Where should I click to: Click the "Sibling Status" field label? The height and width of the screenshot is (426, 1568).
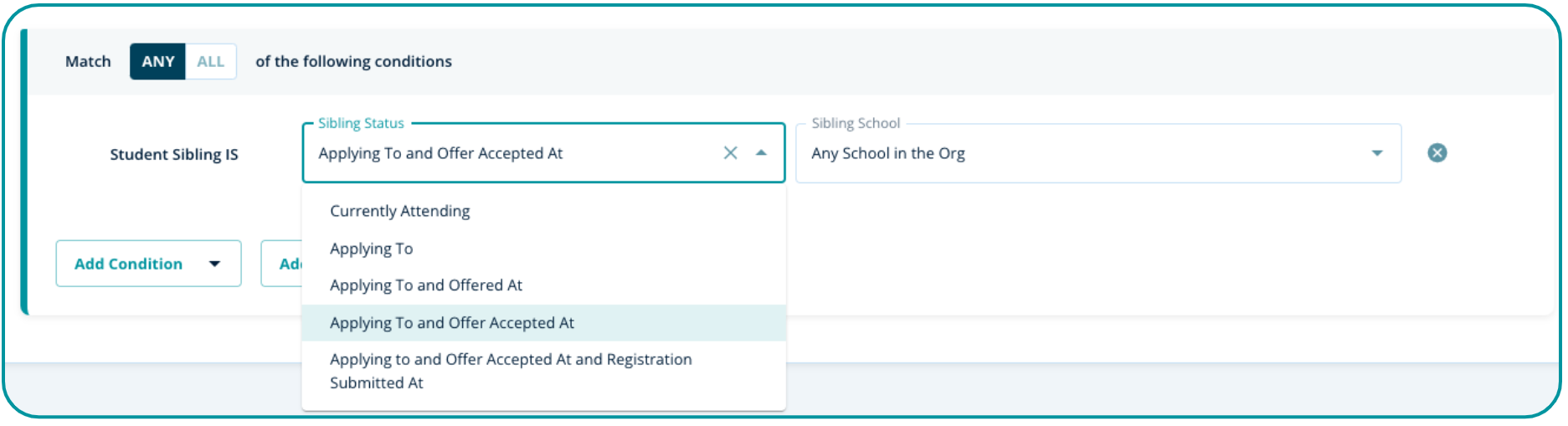pyautogui.click(x=361, y=124)
